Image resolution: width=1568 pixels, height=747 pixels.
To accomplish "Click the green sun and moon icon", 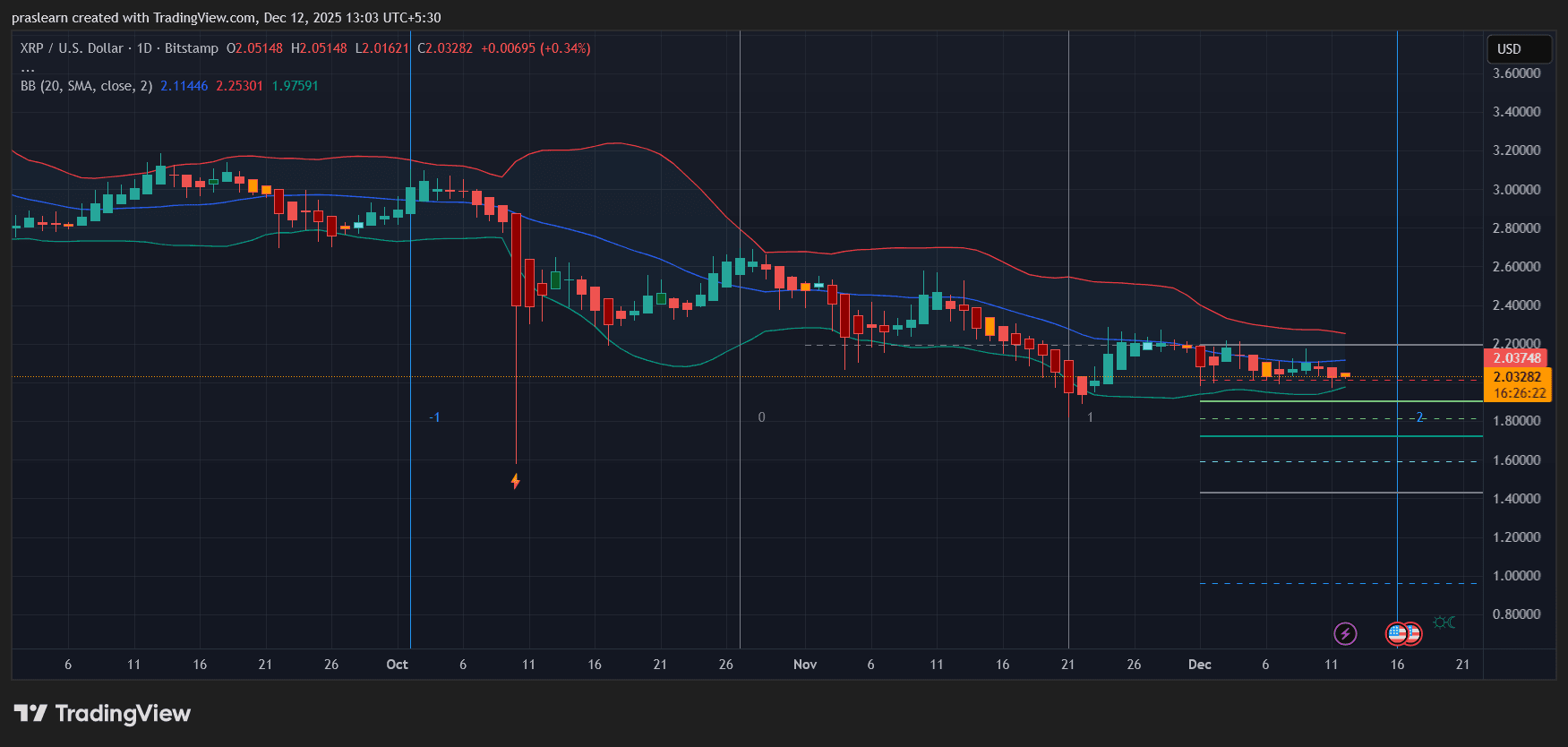I will tap(1444, 622).
